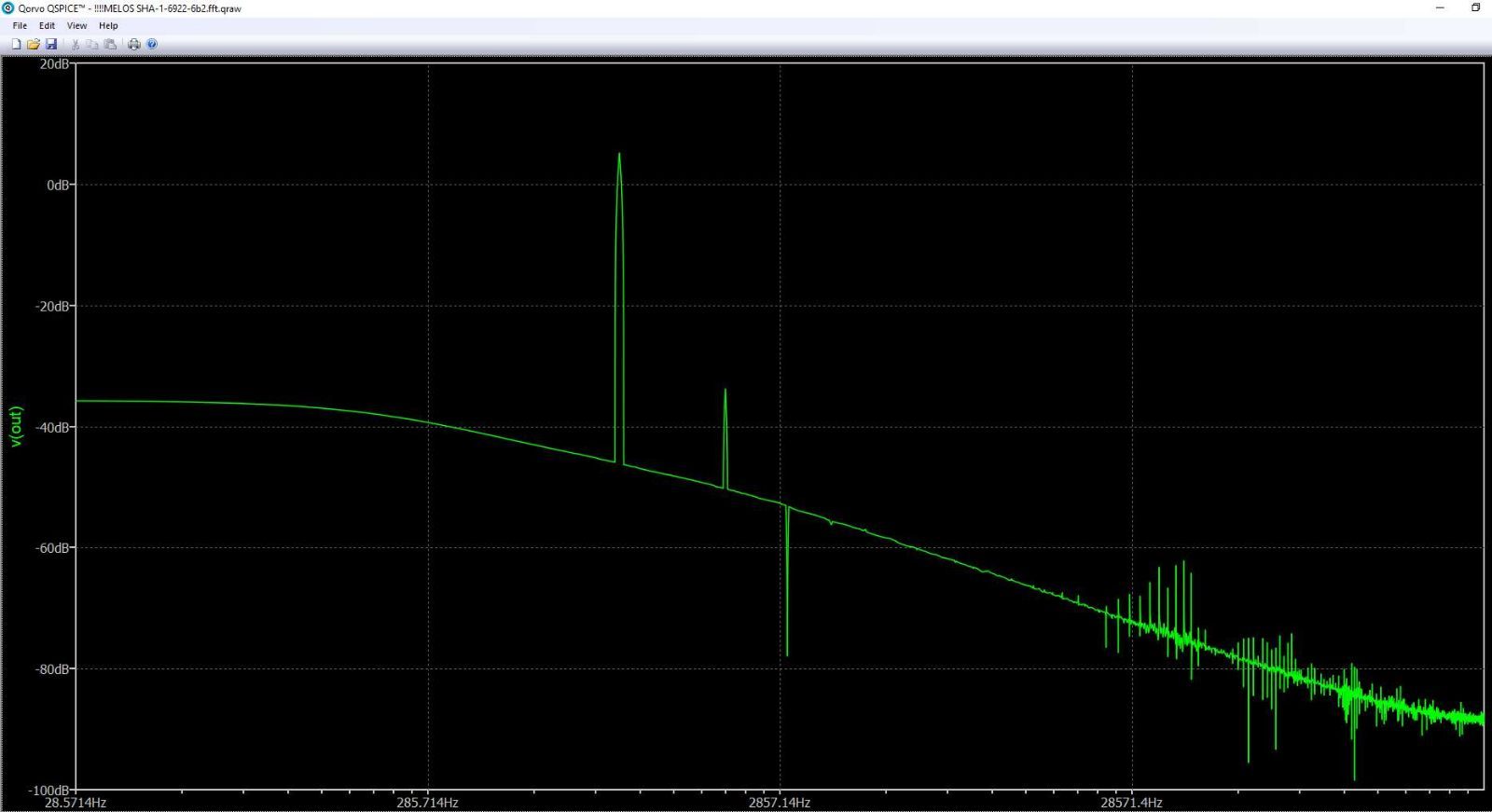Image resolution: width=1492 pixels, height=812 pixels.
Task: Click the -40dB axis label
Action: coord(53,427)
